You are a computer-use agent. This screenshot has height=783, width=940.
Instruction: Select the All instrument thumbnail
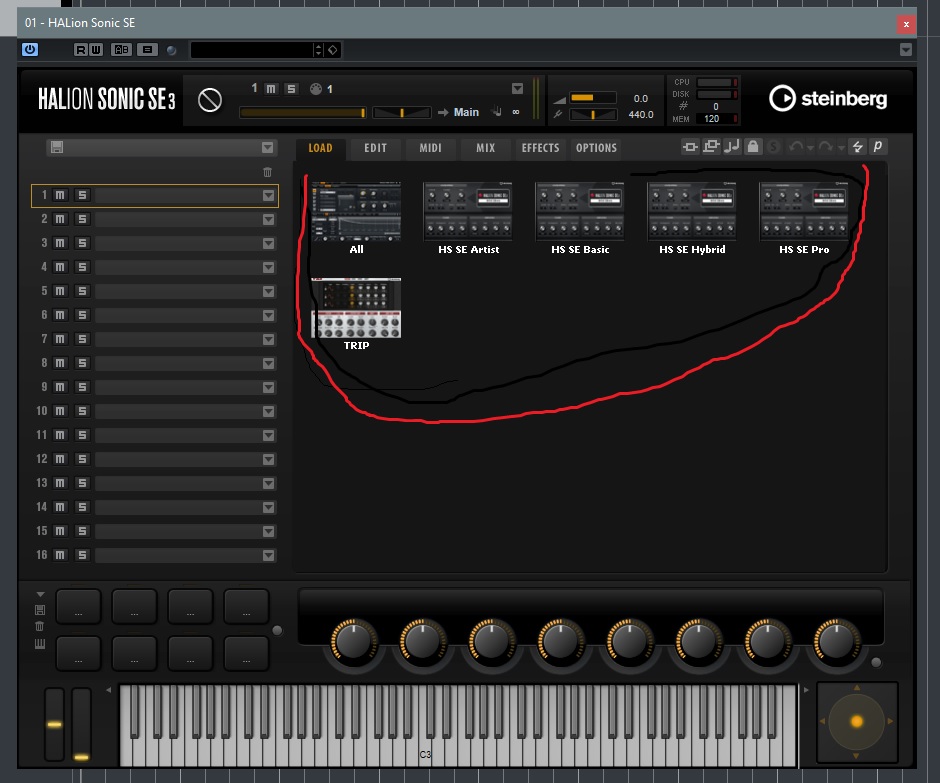click(356, 212)
